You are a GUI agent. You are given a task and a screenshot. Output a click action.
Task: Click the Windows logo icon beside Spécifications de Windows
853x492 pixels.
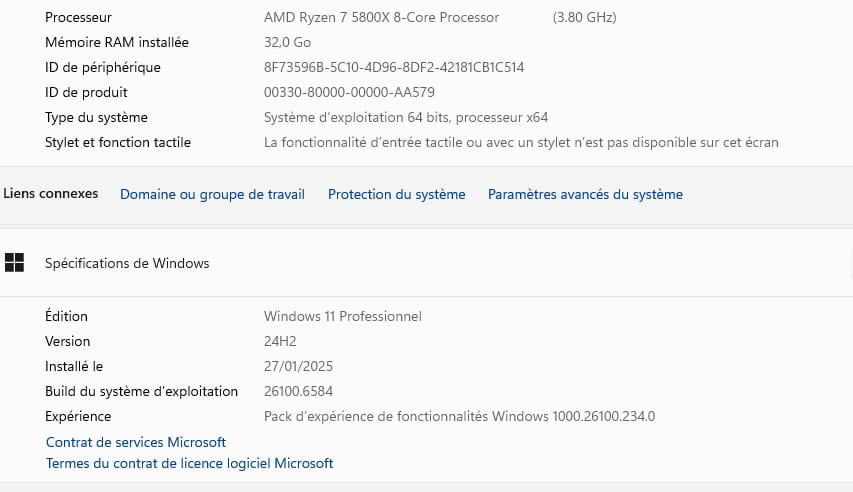[14, 263]
